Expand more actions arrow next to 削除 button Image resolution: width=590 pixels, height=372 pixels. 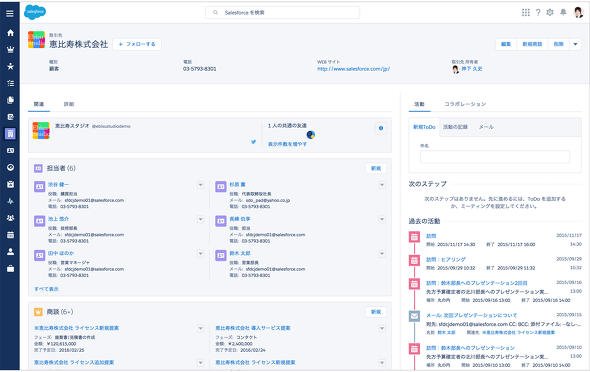[x=575, y=44]
